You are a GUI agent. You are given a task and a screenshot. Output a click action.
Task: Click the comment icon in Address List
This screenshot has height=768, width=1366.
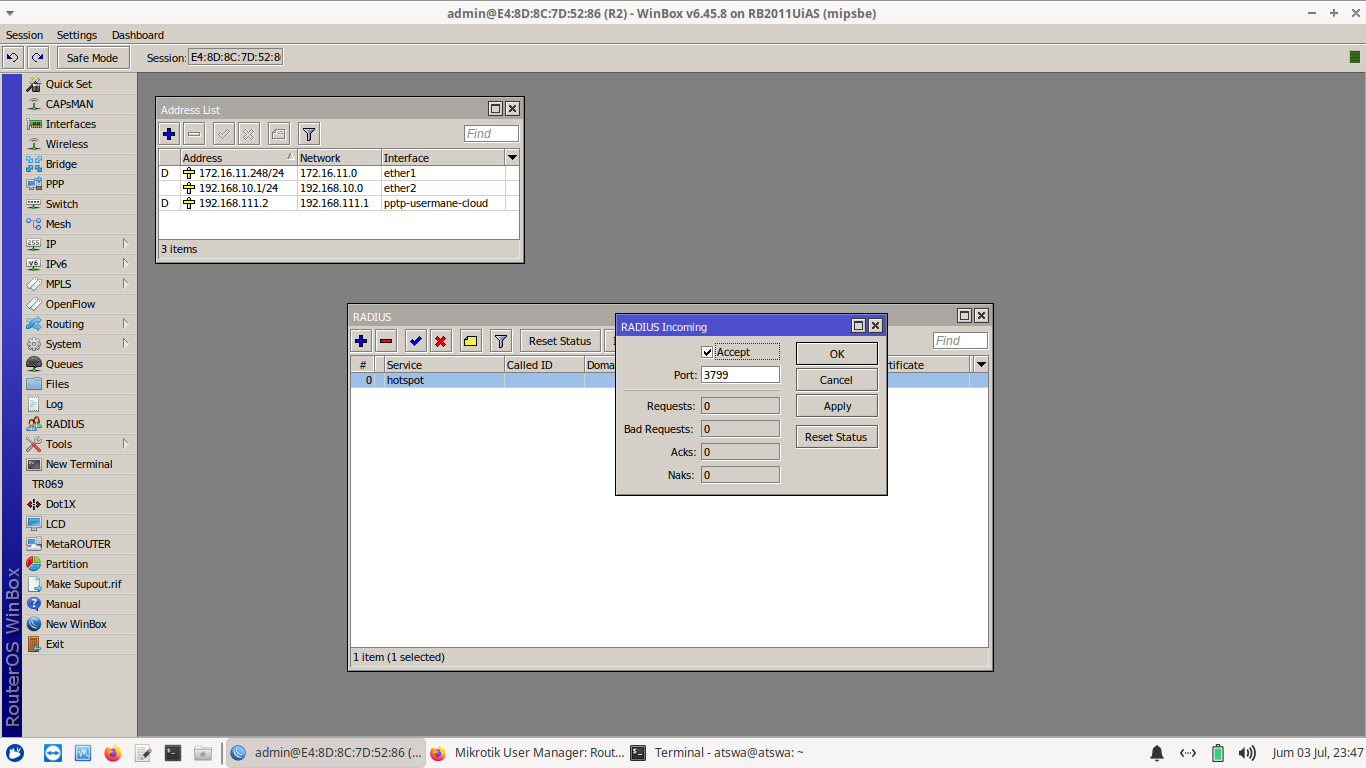279,134
